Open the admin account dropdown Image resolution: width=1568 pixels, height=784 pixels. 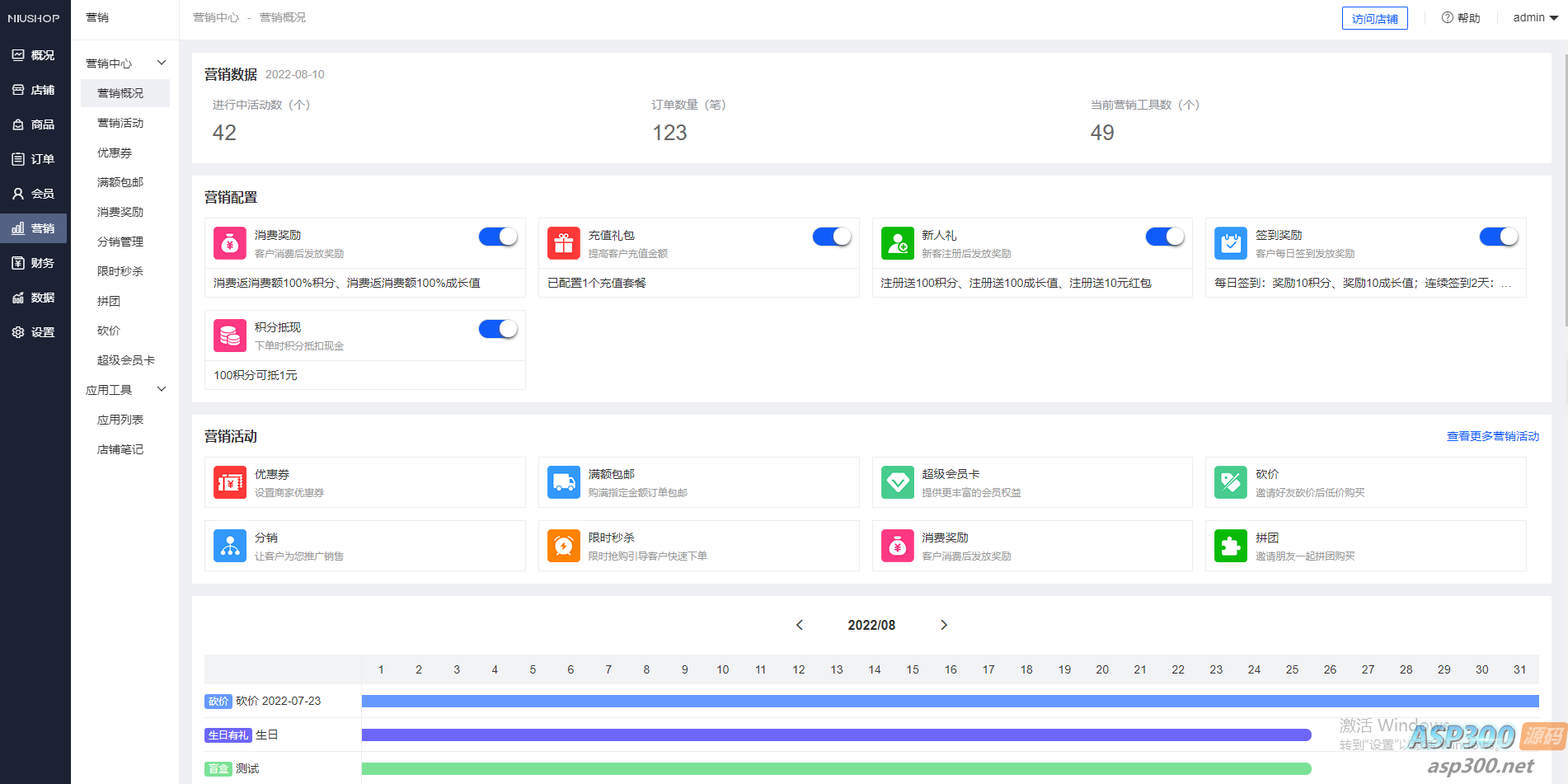click(1535, 17)
